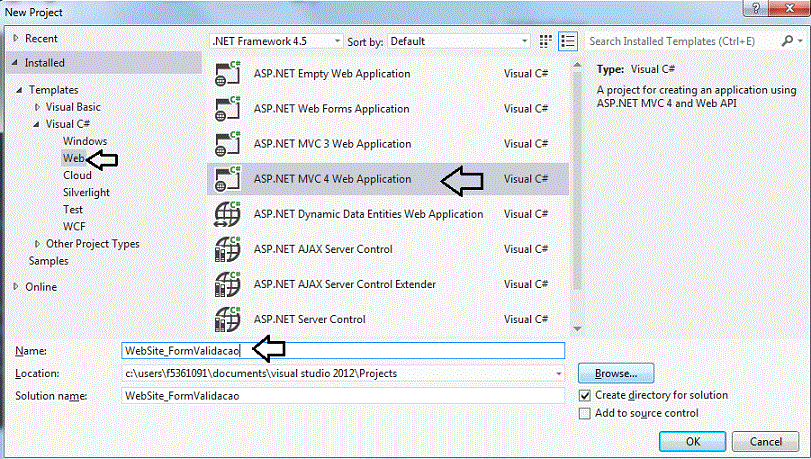Expand Other Project Types node
Image resolution: width=811 pixels, height=459 pixels.
37,244
